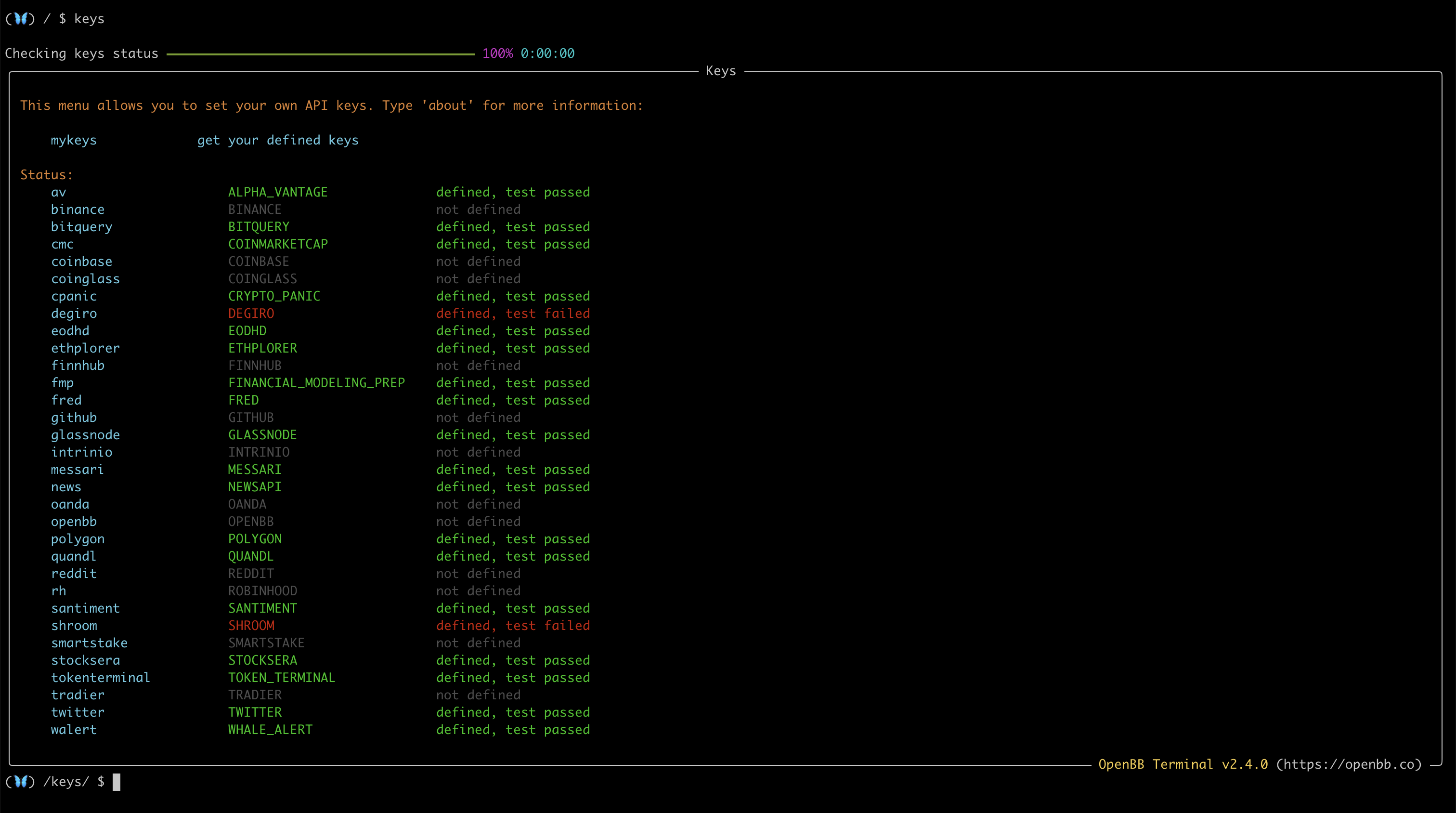Click the ETHPLORER key name
The width and height of the screenshot is (1456, 813).
click(x=262, y=348)
